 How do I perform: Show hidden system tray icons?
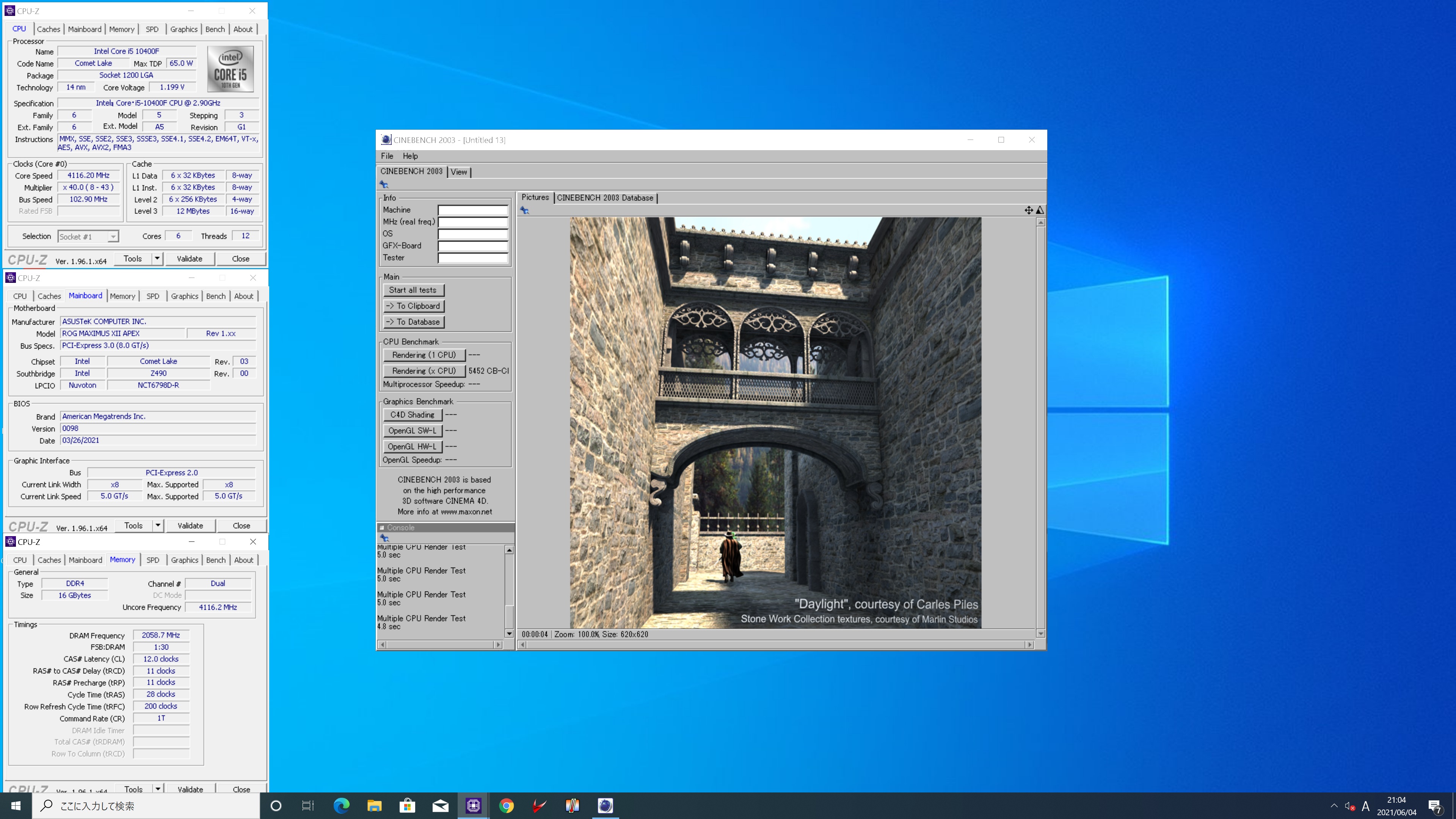coord(1334,806)
